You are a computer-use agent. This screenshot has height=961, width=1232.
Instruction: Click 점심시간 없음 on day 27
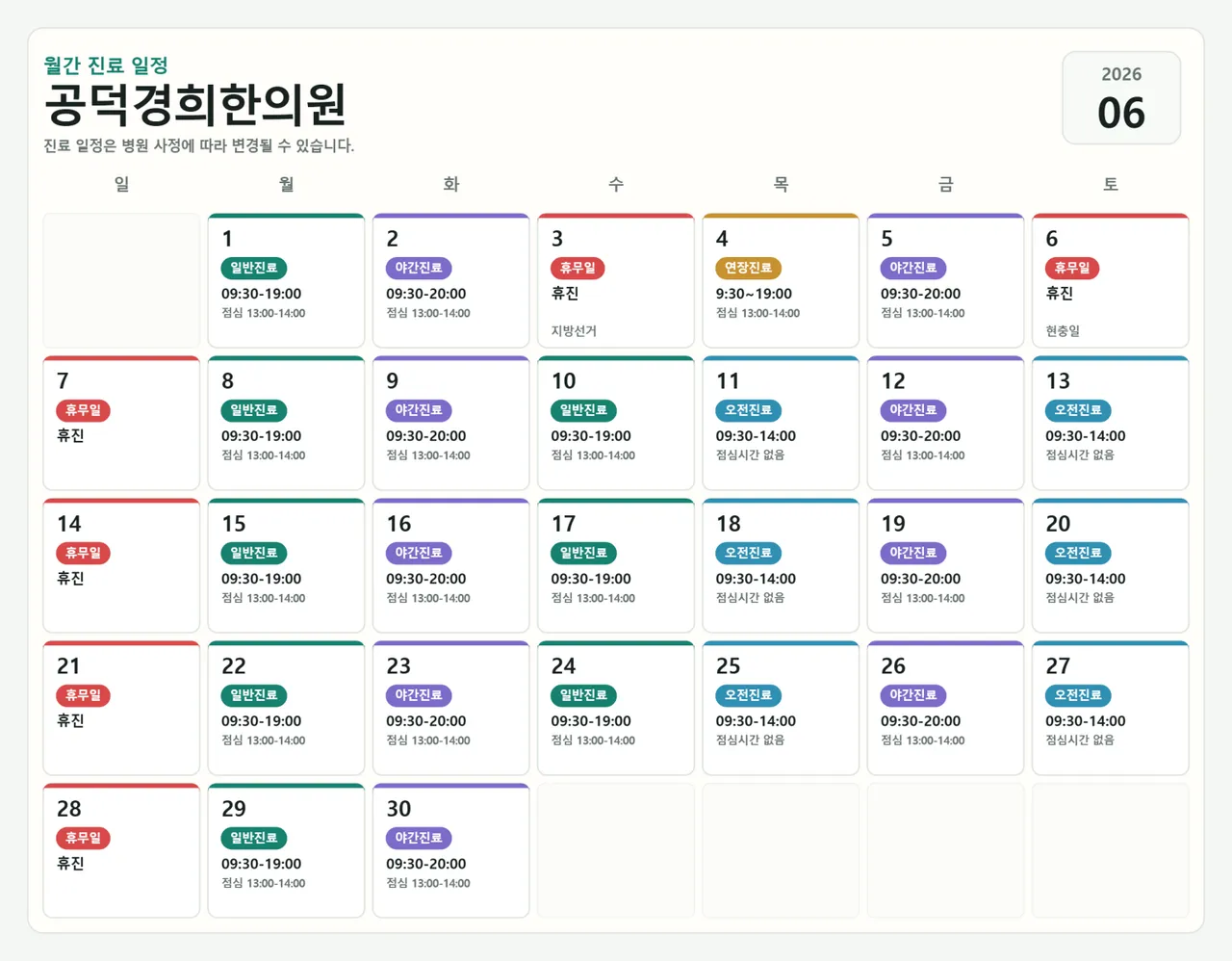click(1080, 740)
